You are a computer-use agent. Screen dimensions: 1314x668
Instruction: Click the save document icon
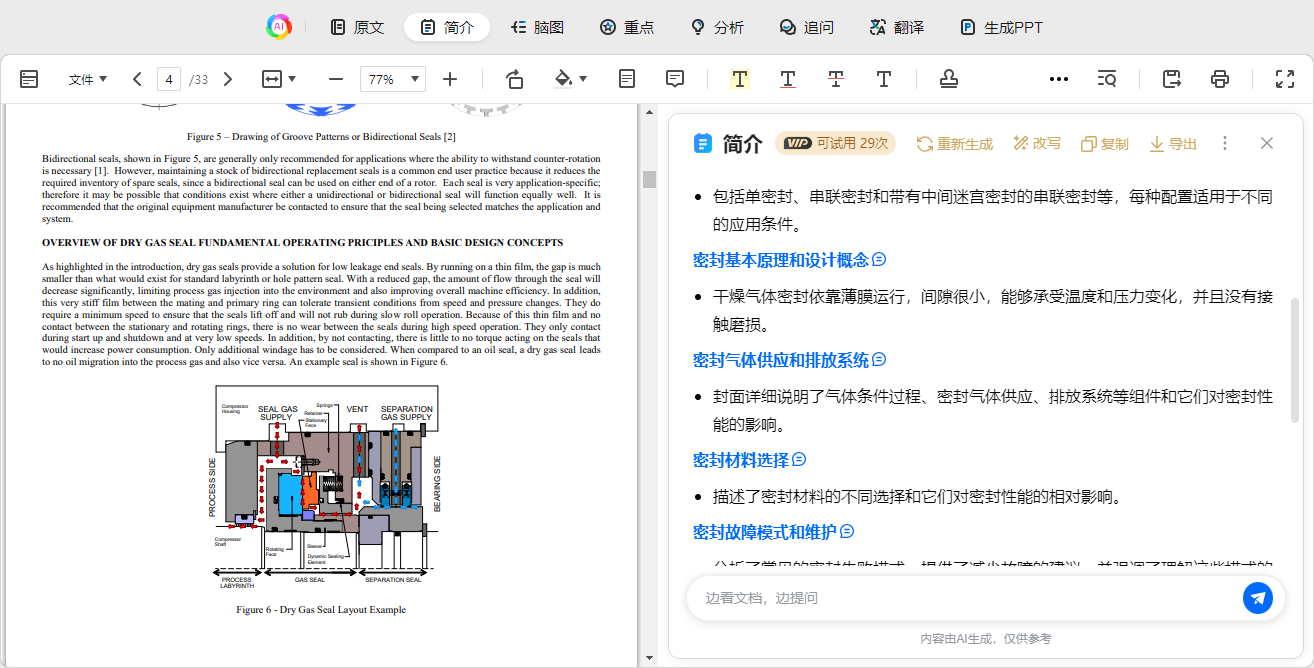tap(1172, 79)
